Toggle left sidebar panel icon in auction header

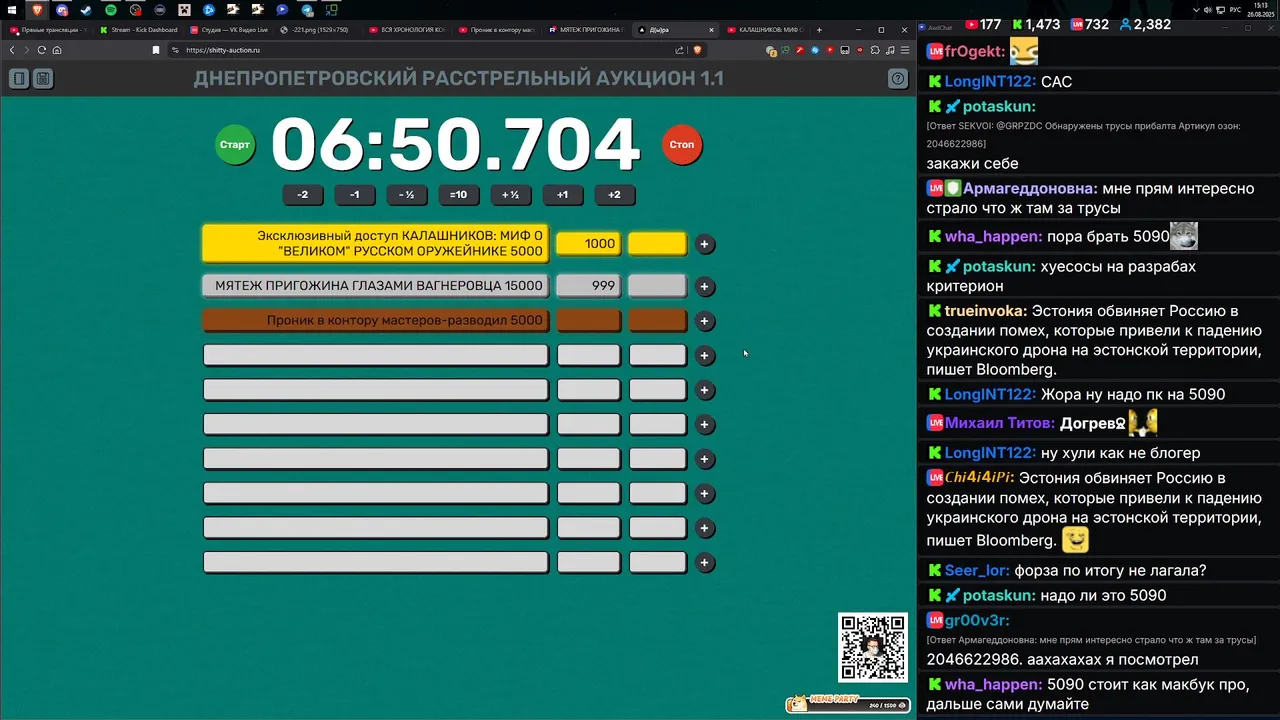click(x=19, y=78)
